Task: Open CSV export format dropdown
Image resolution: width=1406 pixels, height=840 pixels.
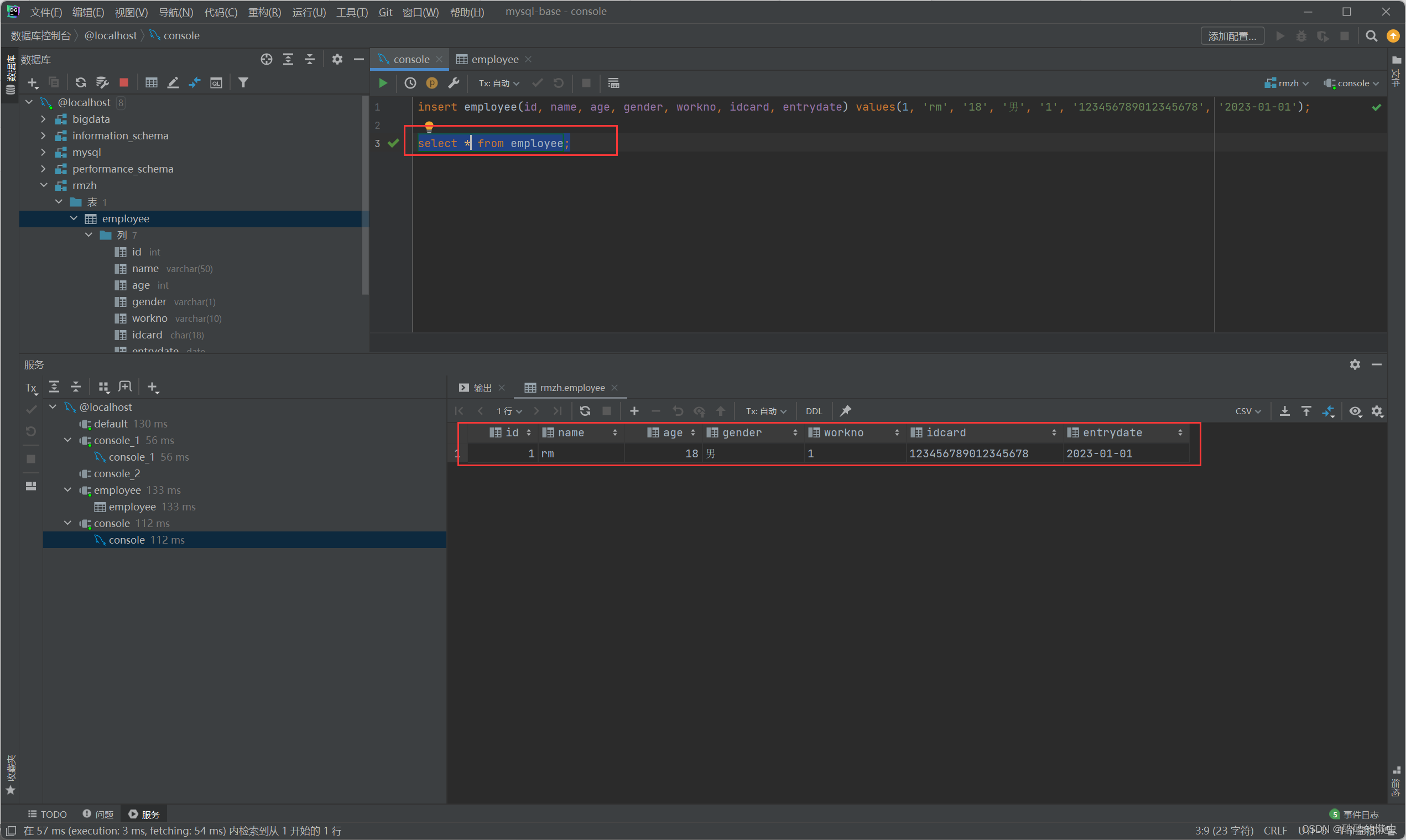Action: click(x=1247, y=411)
